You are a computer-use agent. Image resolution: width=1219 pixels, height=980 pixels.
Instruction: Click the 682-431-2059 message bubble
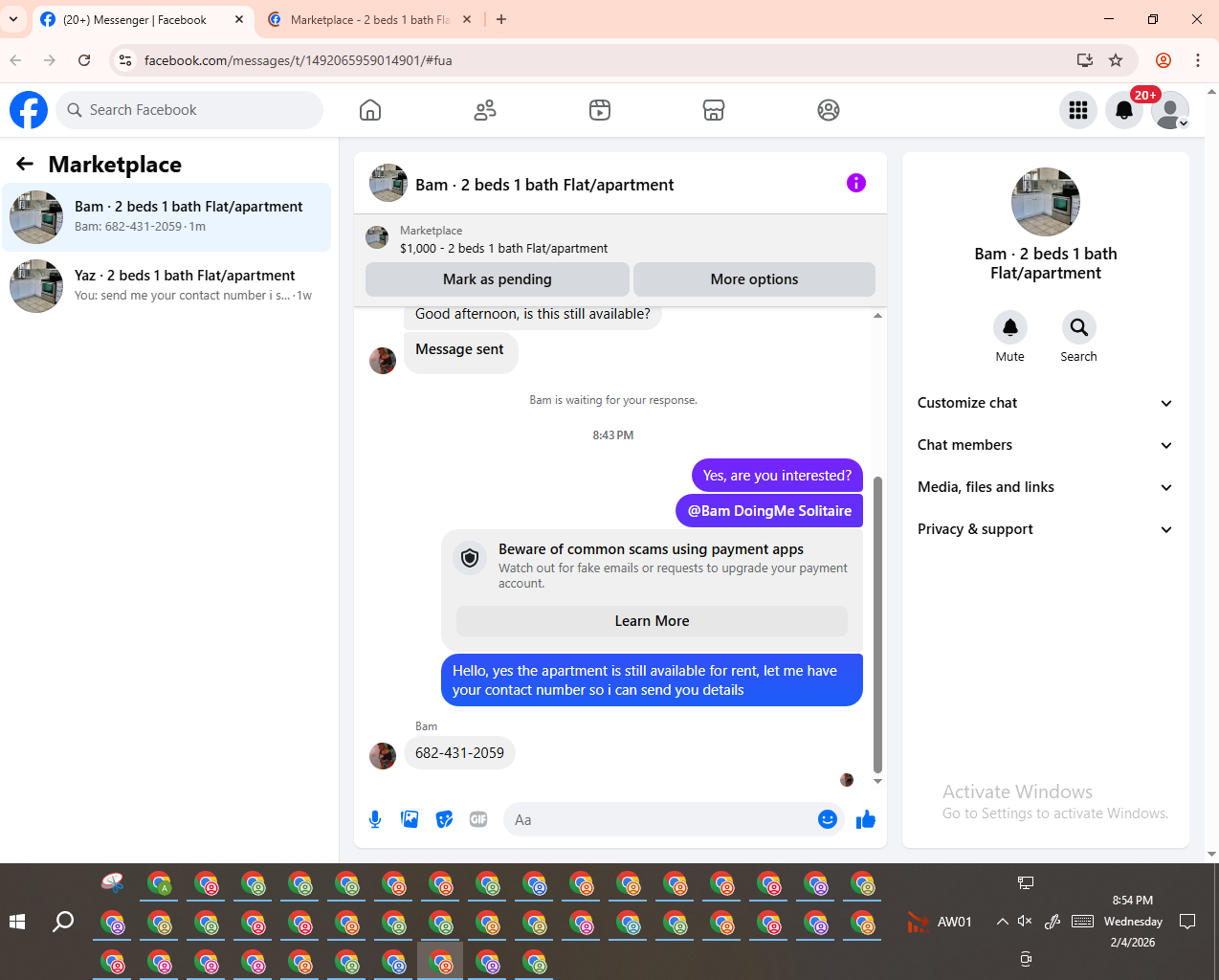[459, 753]
